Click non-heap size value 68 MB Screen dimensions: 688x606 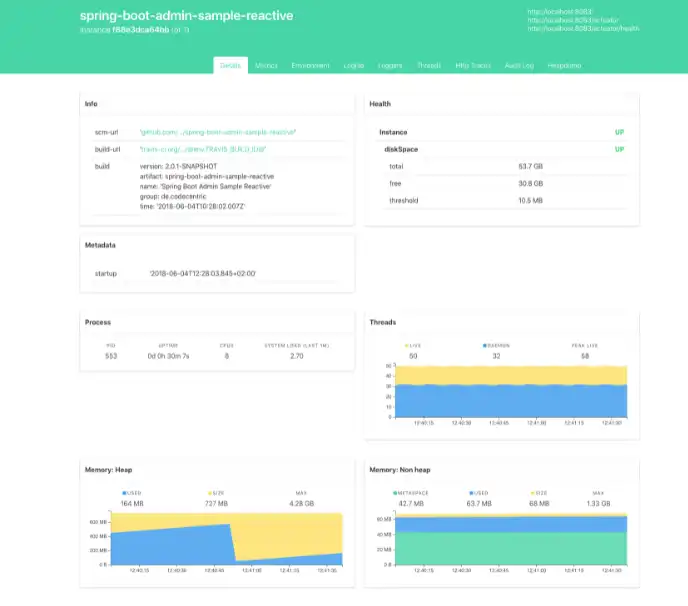click(539, 503)
